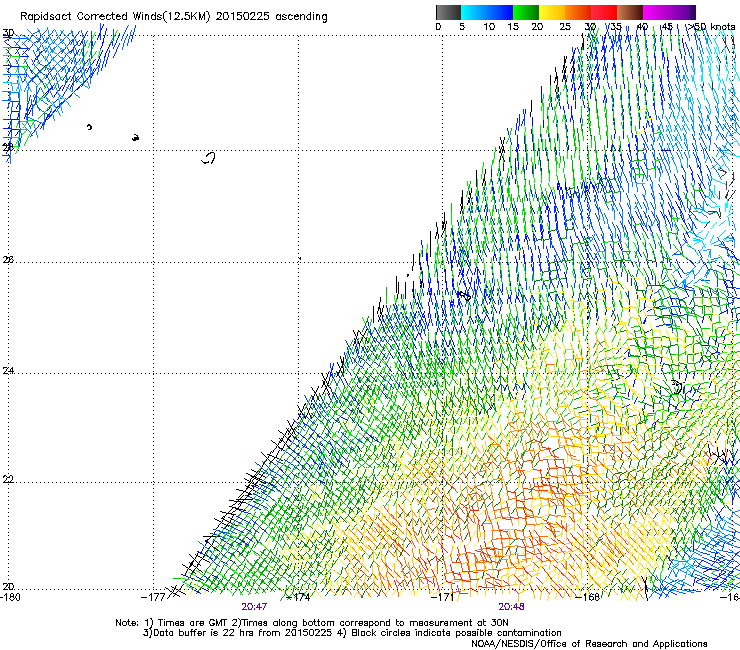Click the brown 35-40 knots legend swatch

(630, 12)
